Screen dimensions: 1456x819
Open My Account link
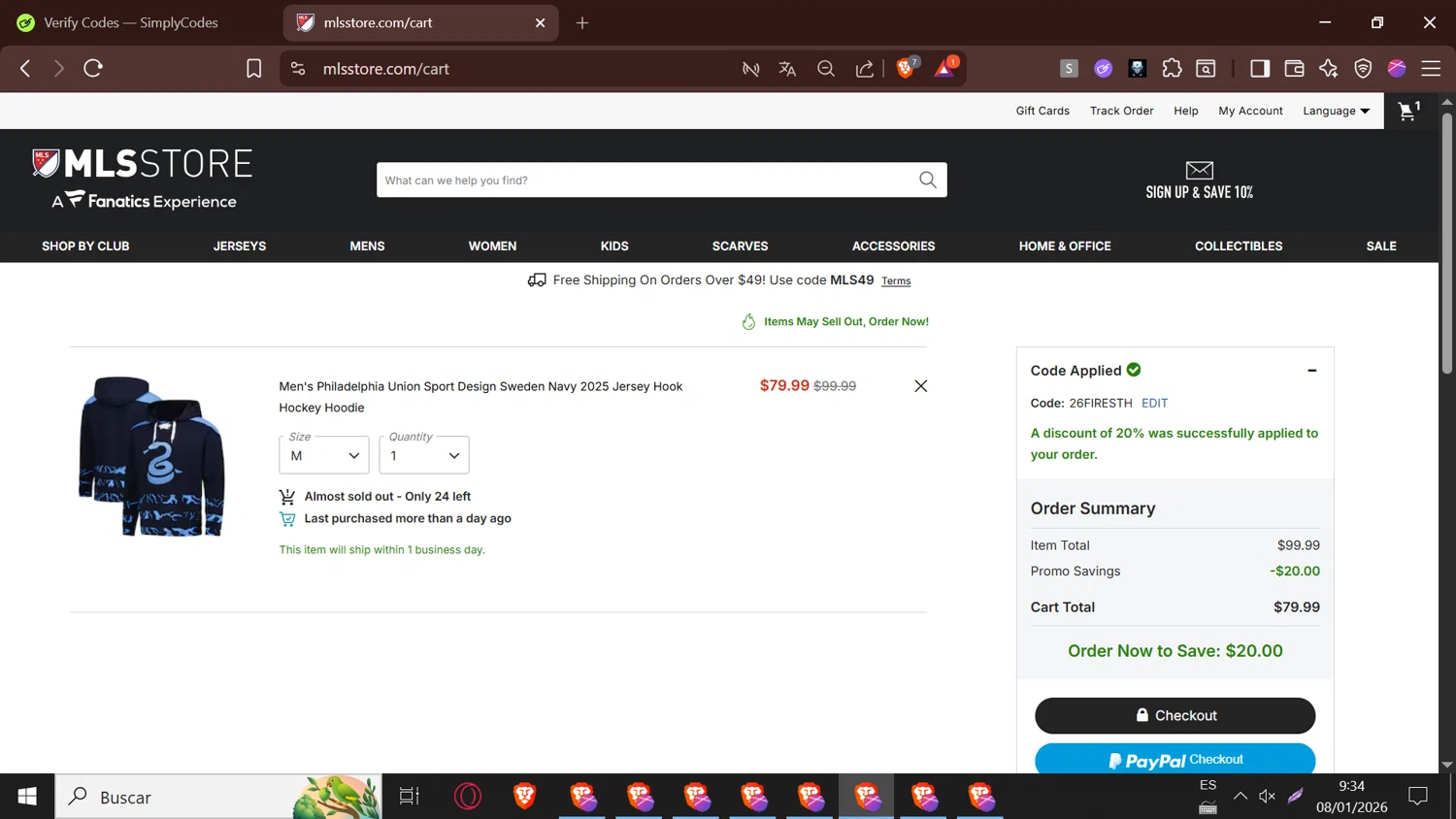(1250, 111)
